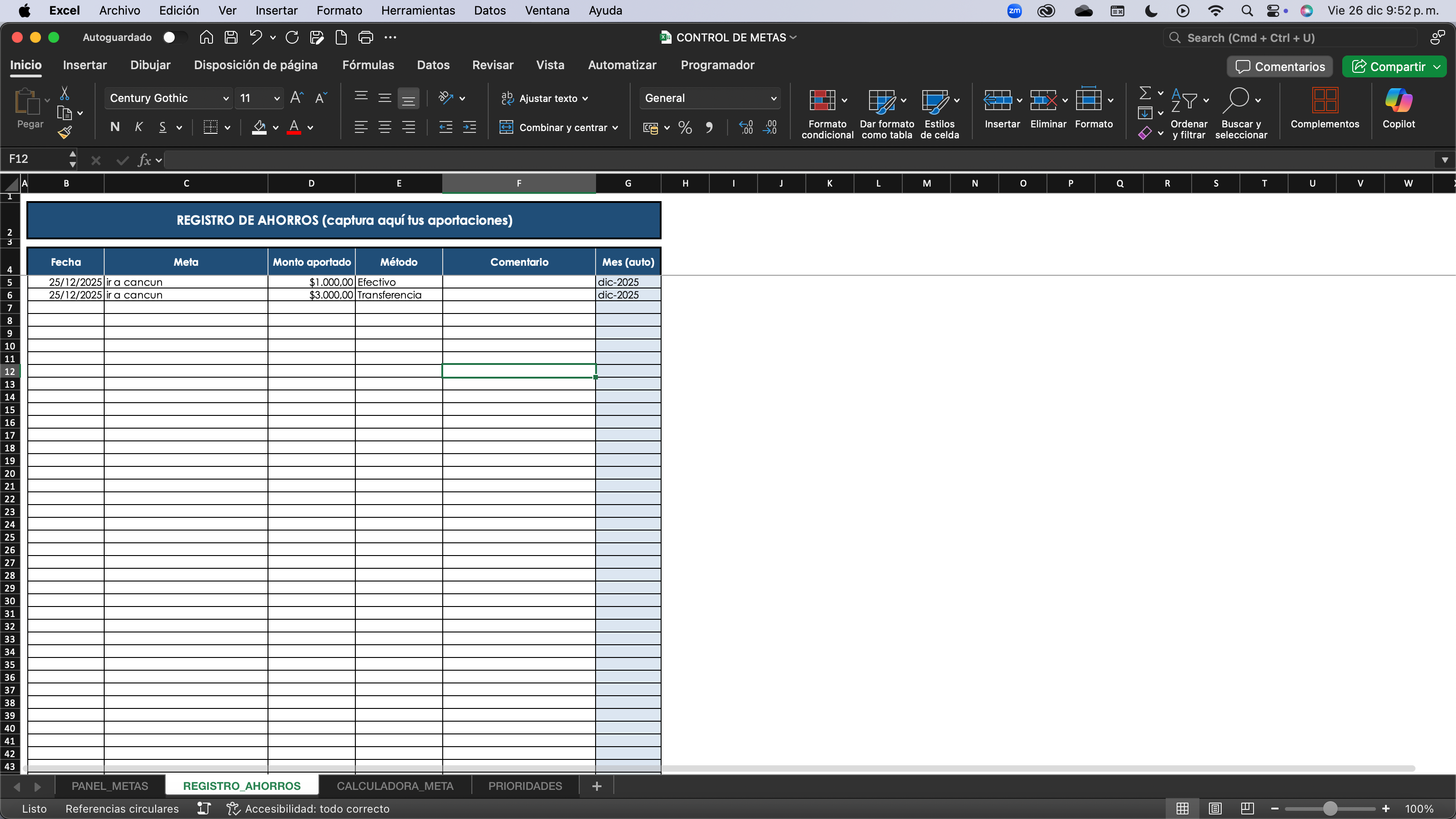
Task: Toggle bold N formatting button
Action: coord(115,127)
